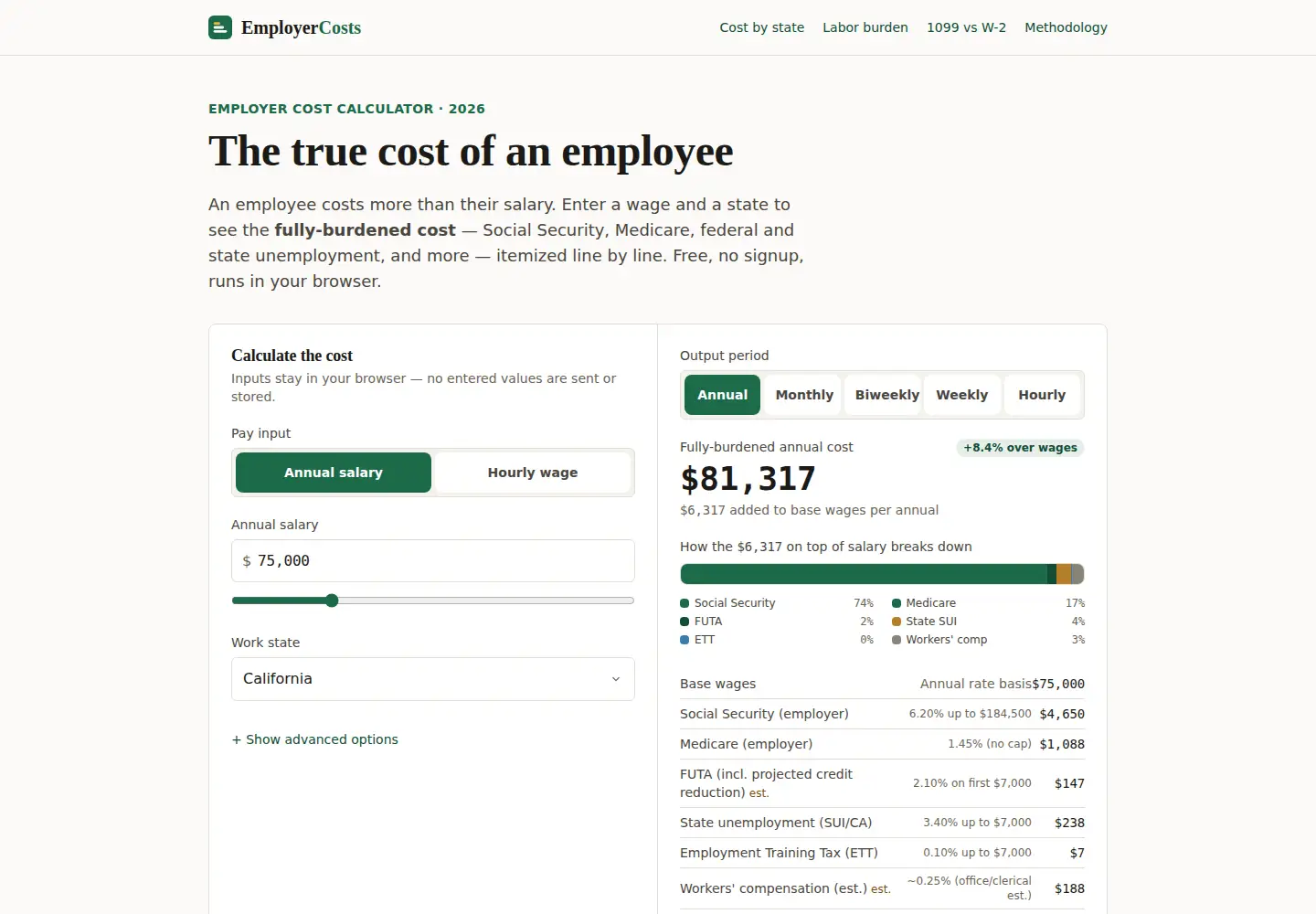Click the $7 ETT amount
The width and height of the screenshot is (1316, 914).
tap(1077, 853)
